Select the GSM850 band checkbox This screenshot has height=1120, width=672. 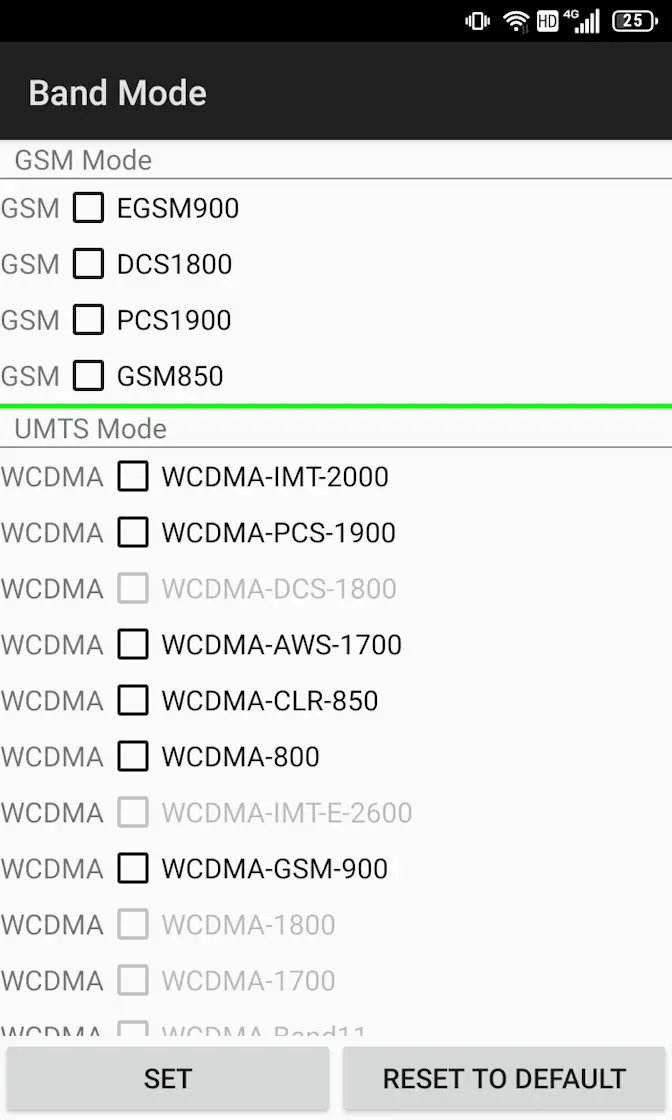pyautogui.click(x=89, y=376)
